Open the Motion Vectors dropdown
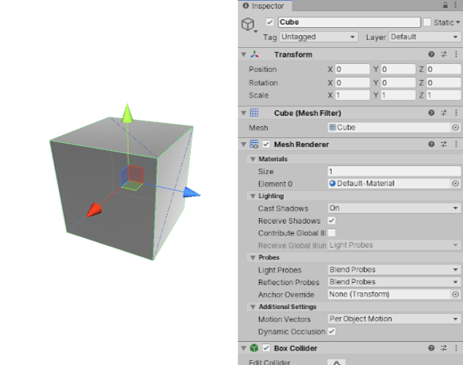 (x=394, y=319)
